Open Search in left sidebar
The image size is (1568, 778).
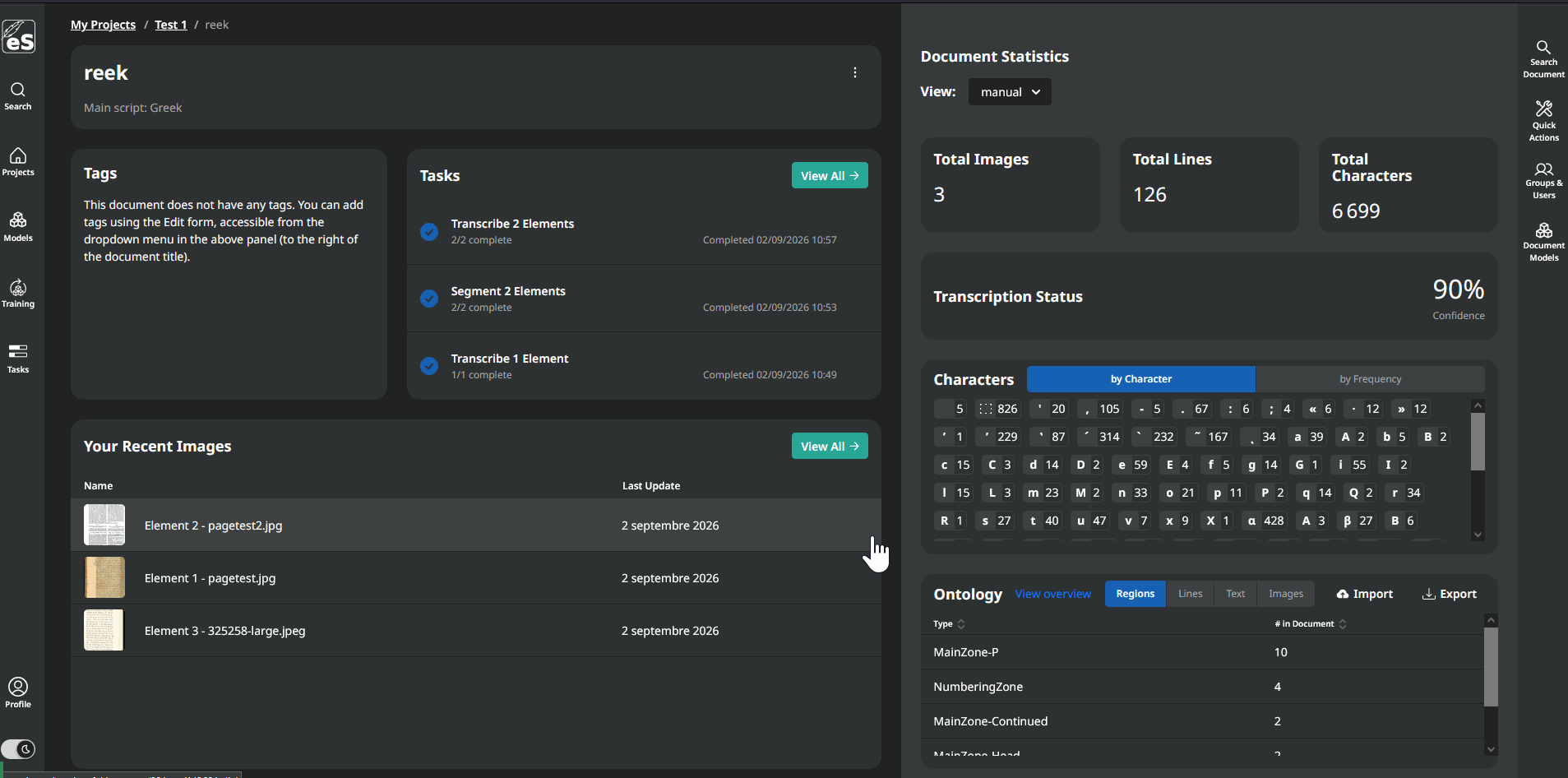pyautogui.click(x=18, y=96)
